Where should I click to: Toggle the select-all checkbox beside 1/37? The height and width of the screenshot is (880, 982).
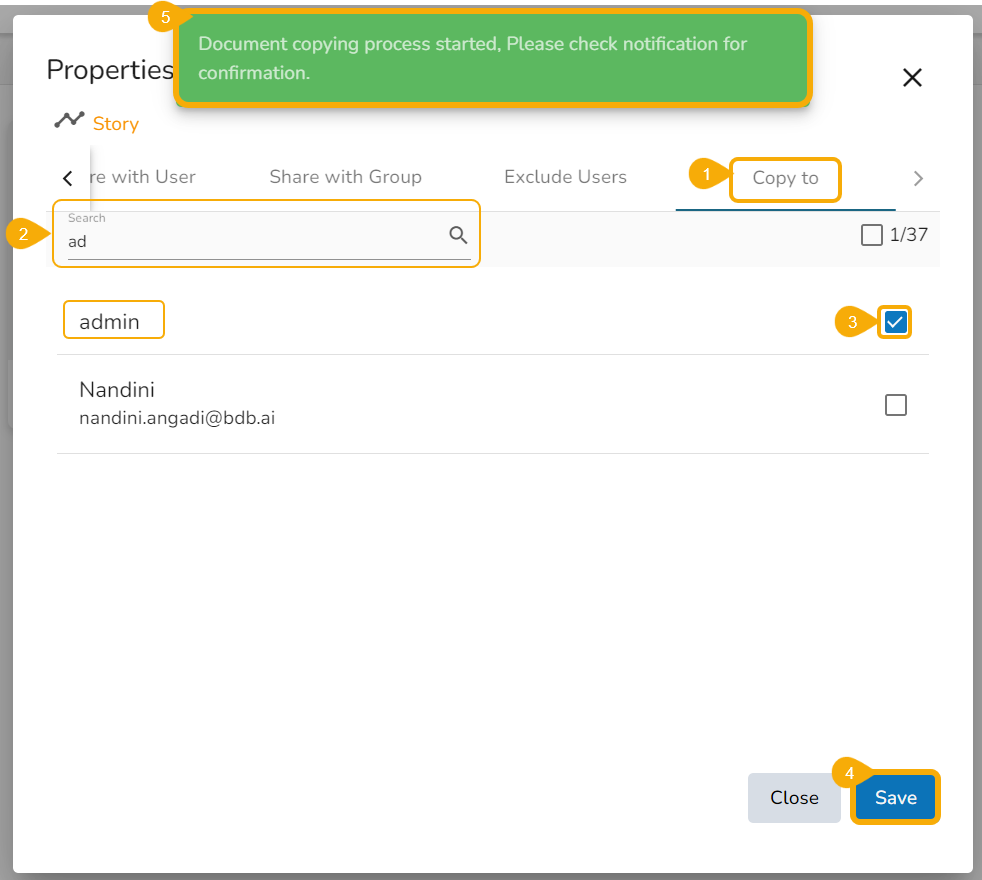click(x=872, y=235)
